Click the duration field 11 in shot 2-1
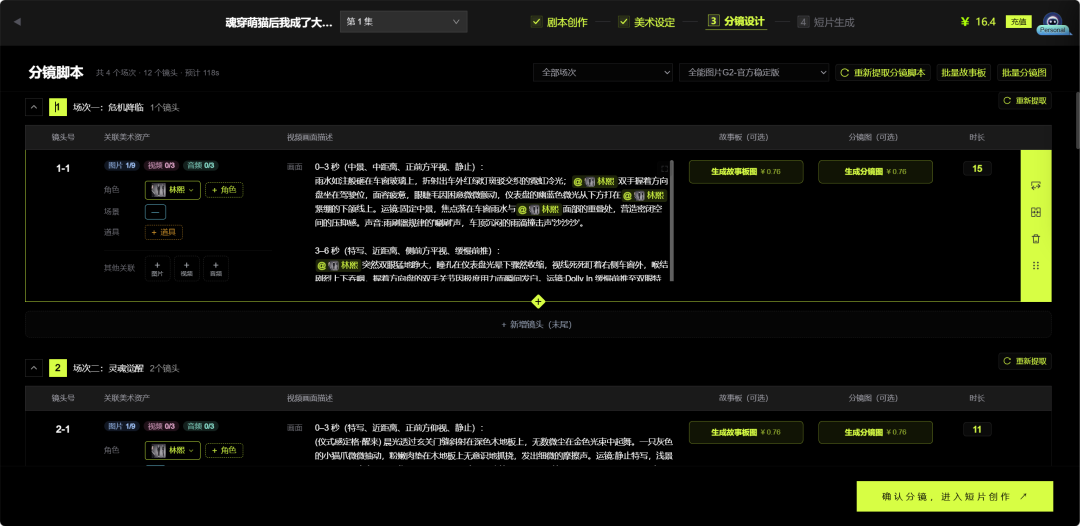This screenshot has width=1080, height=526. (977, 429)
